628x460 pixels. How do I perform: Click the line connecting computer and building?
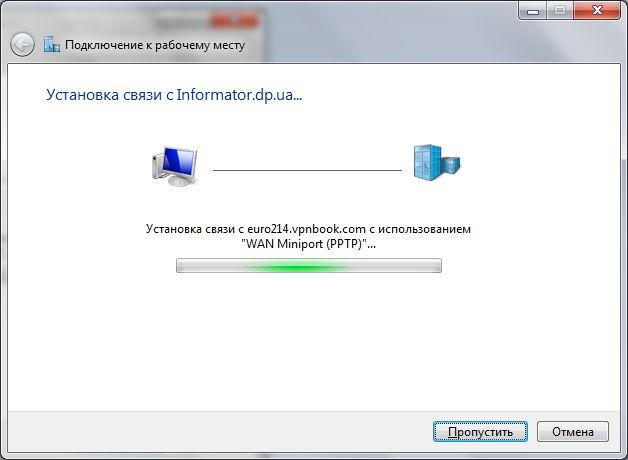tap(307, 170)
